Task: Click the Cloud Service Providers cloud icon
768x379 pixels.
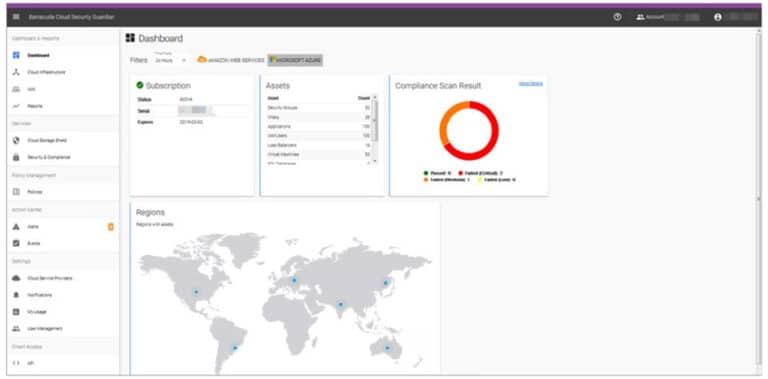Action: coord(16,278)
